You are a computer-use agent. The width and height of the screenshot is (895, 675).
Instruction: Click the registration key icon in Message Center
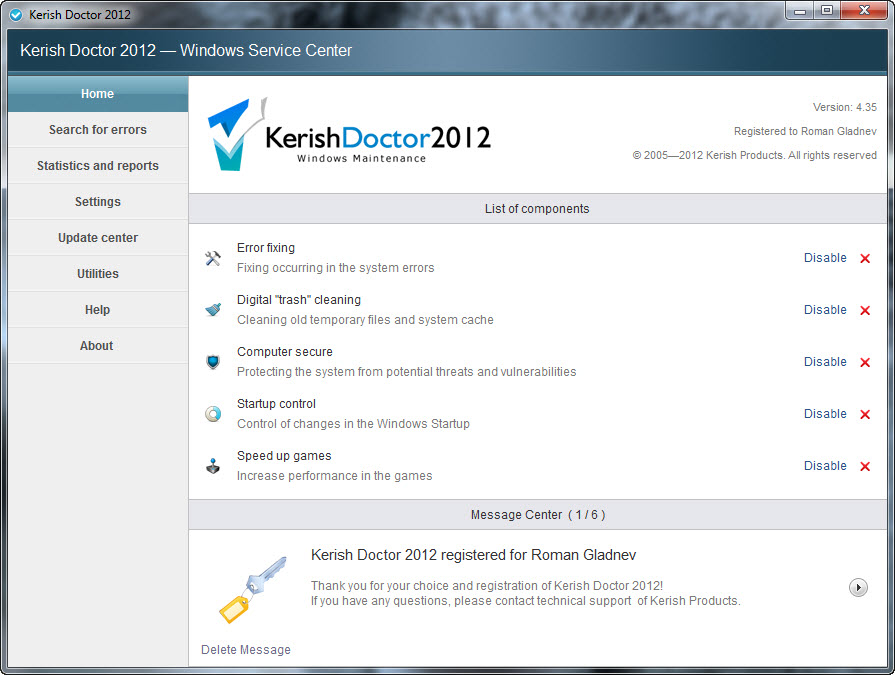(x=253, y=589)
